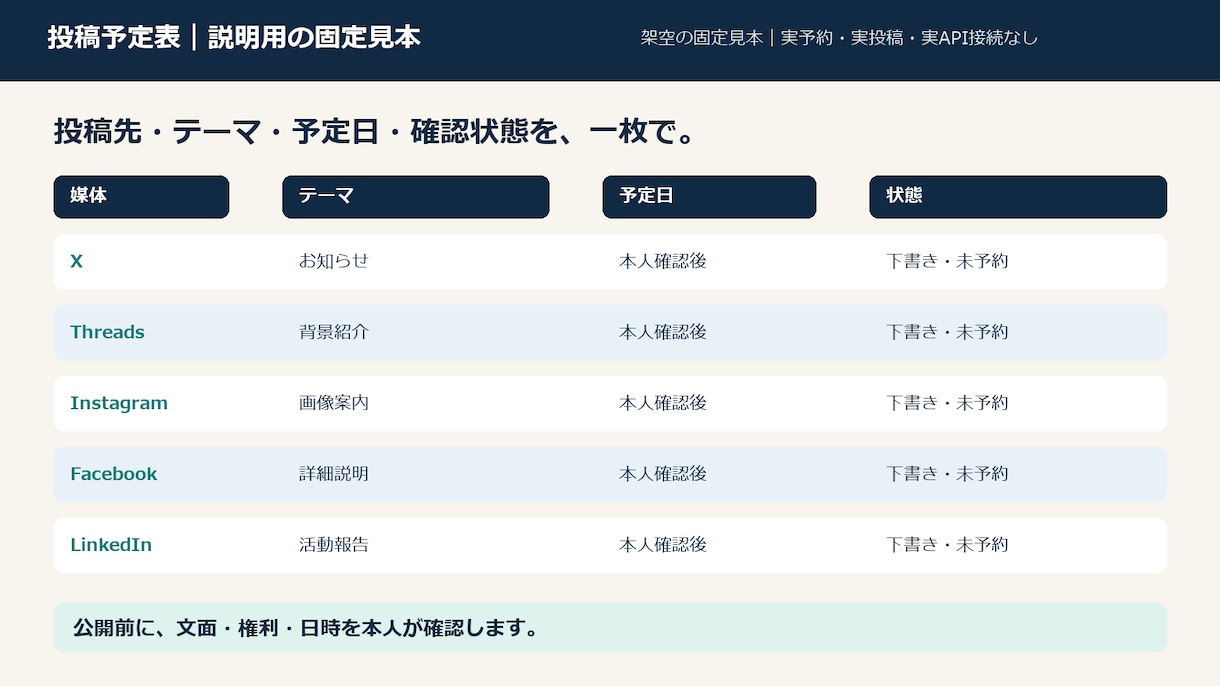Click the 予定日 column header
The image size is (1220, 686).
coord(709,197)
